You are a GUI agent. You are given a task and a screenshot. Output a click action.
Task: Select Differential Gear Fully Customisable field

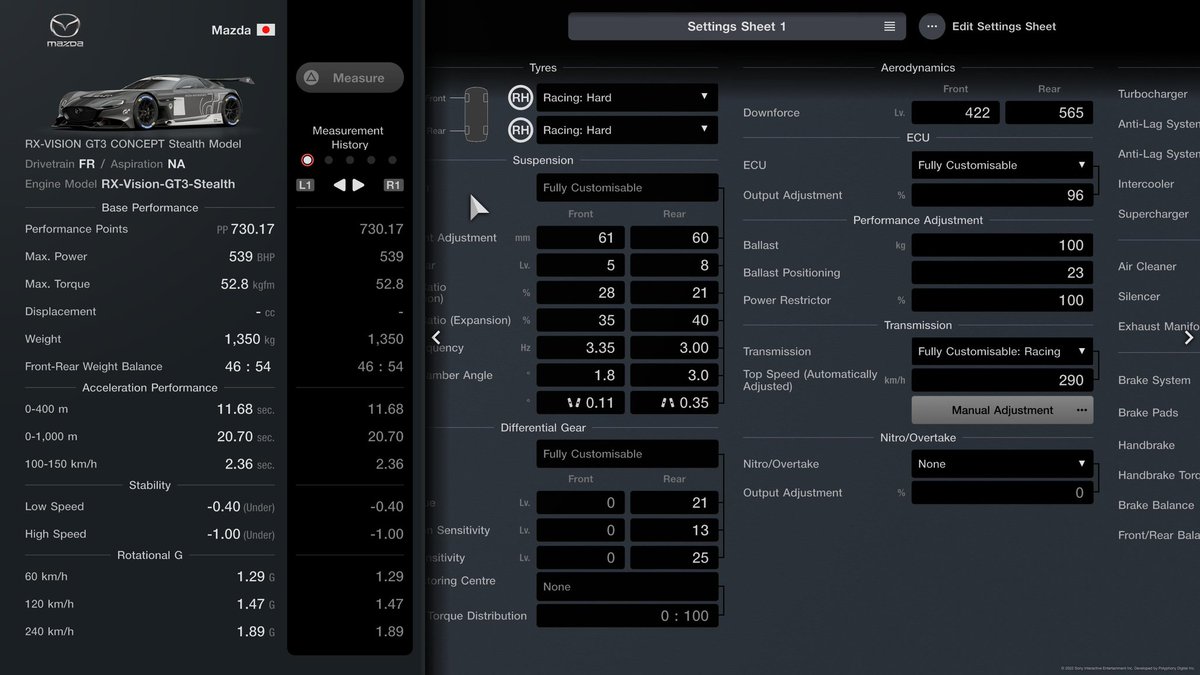click(627, 454)
